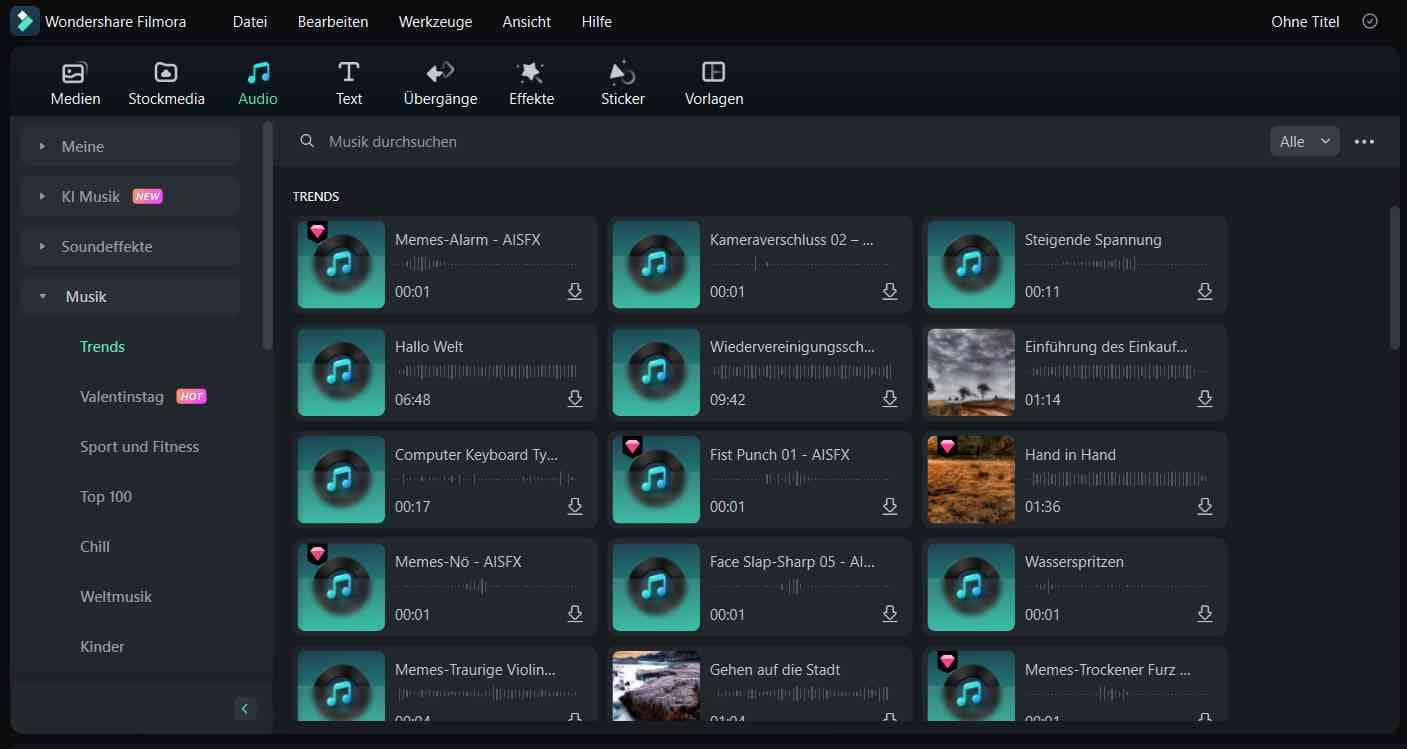Click the Hallo Welt music disc thumbnail
Image resolution: width=1407 pixels, height=749 pixels.
[x=341, y=372]
